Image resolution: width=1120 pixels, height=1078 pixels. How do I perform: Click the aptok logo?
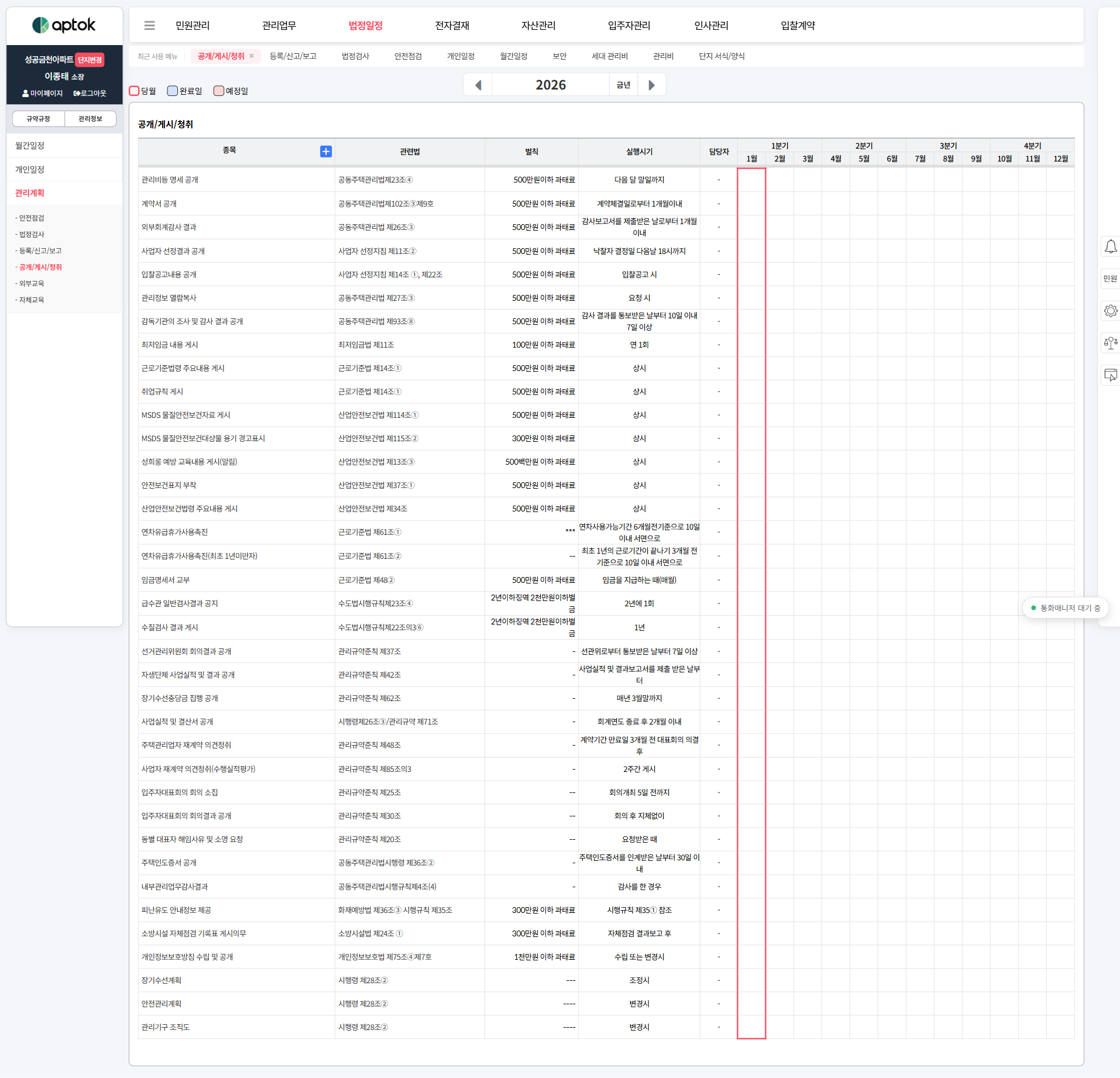pos(64,25)
